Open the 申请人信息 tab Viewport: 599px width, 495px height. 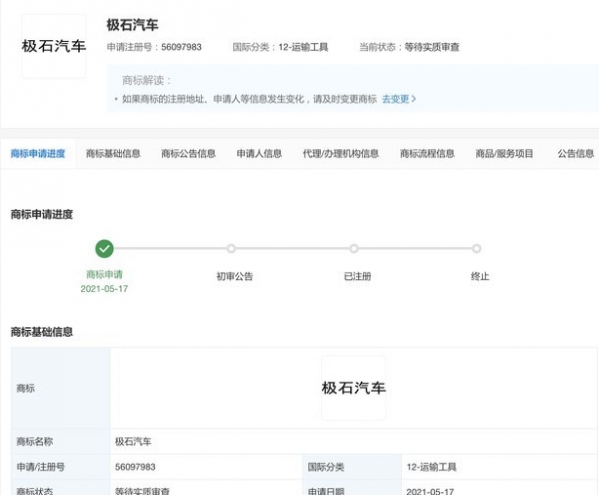pyautogui.click(x=259, y=154)
